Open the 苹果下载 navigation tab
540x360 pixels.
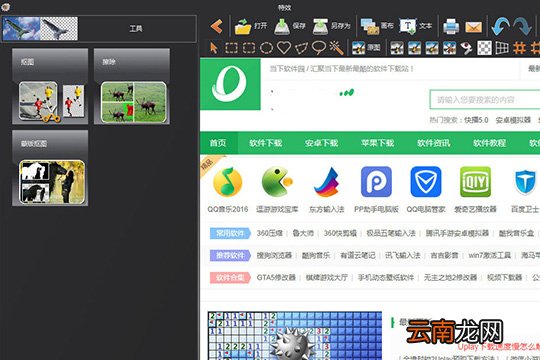[377, 143]
